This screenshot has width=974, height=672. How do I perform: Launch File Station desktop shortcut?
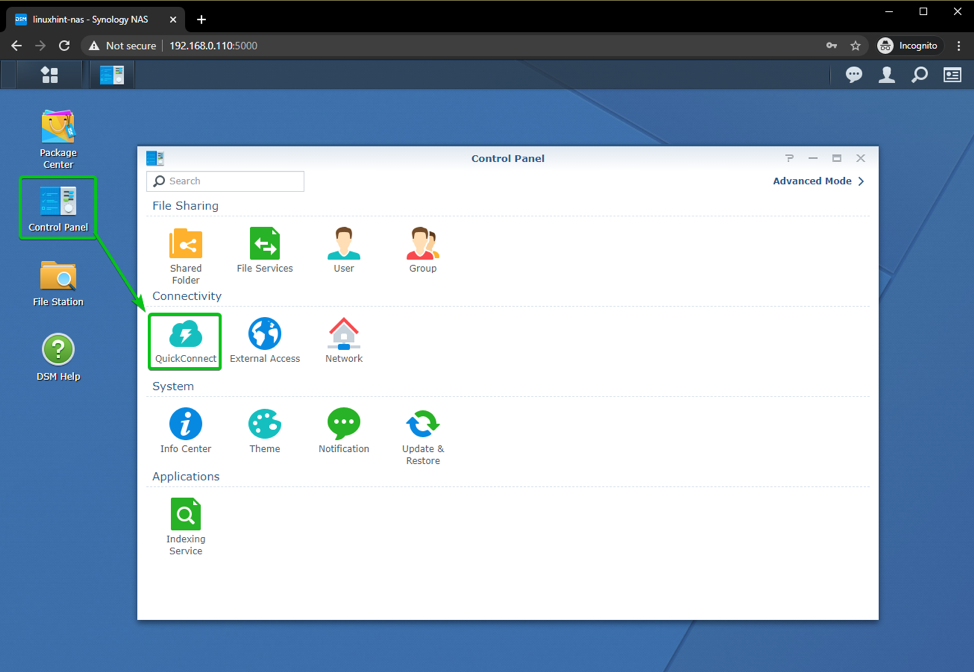tap(58, 282)
